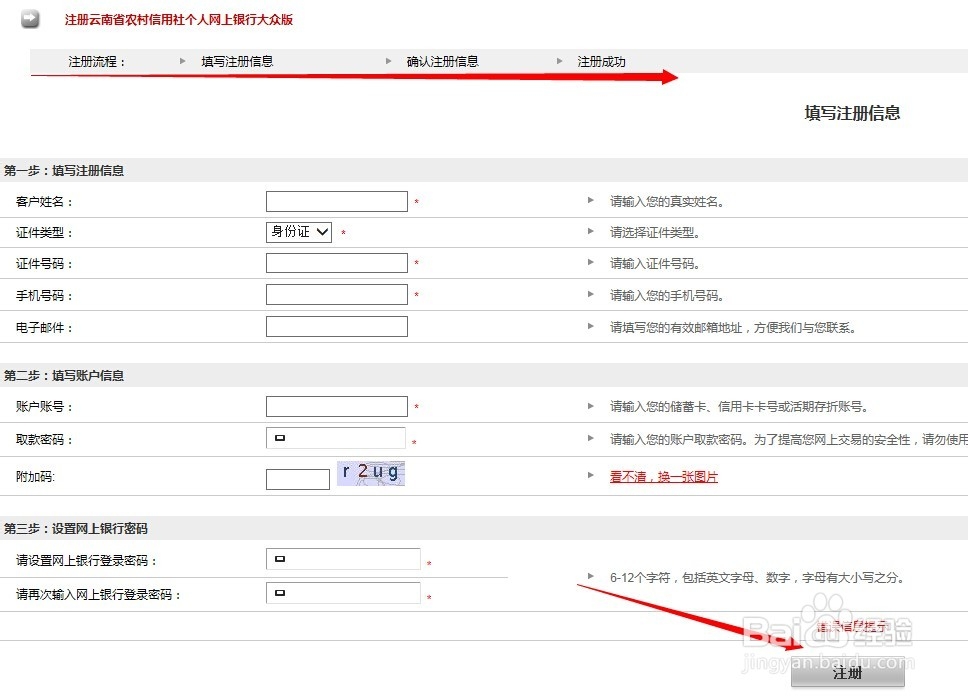The width and height of the screenshot is (968, 696).
Task: Click inside the 附加码 input field
Action: coord(297,477)
